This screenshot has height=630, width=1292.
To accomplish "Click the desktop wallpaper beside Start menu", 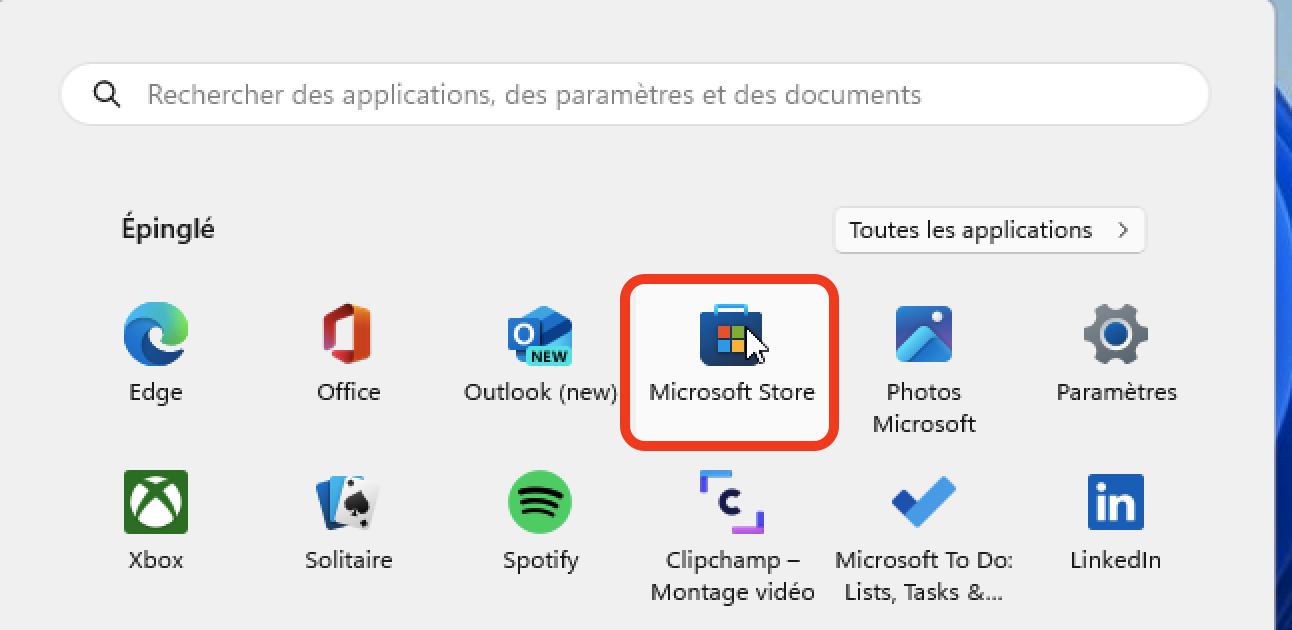I will [1284, 315].
